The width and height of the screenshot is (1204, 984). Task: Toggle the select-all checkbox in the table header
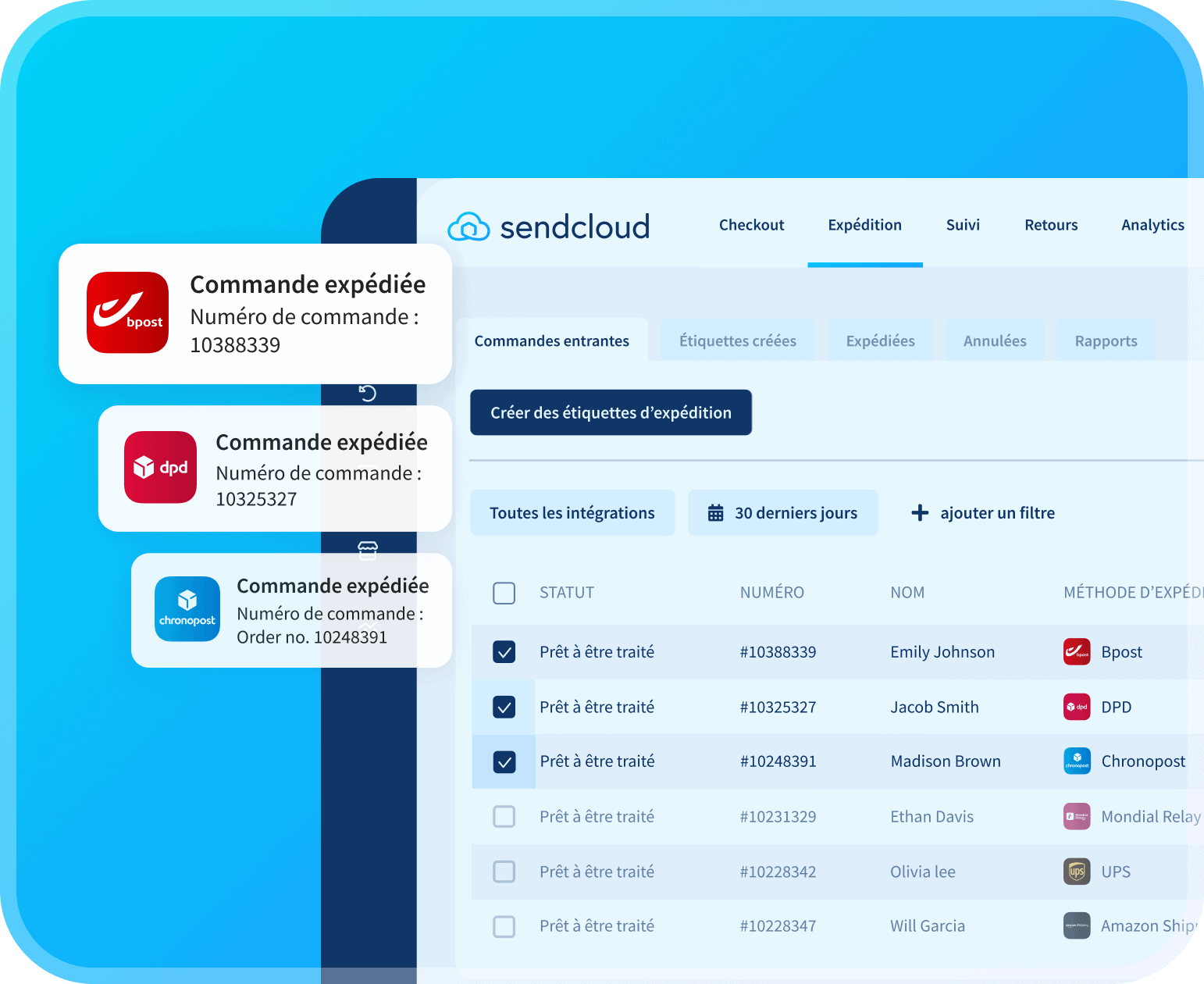coord(504,594)
